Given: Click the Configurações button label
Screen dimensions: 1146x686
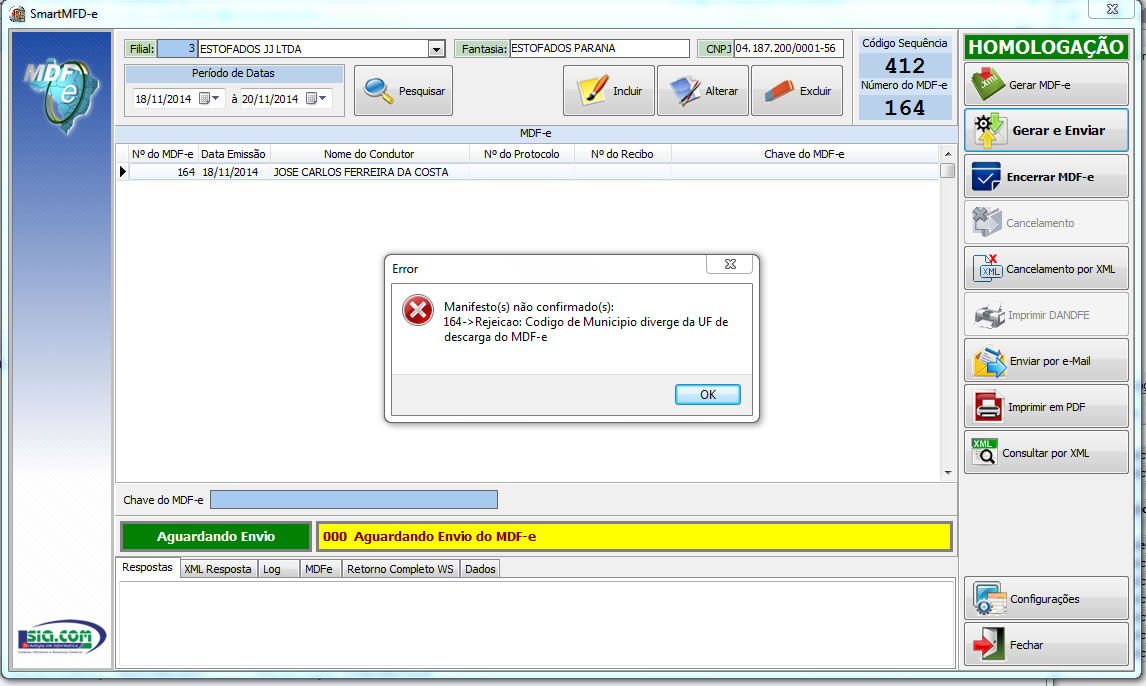Looking at the screenshot, I should (x=1044, y=599).
